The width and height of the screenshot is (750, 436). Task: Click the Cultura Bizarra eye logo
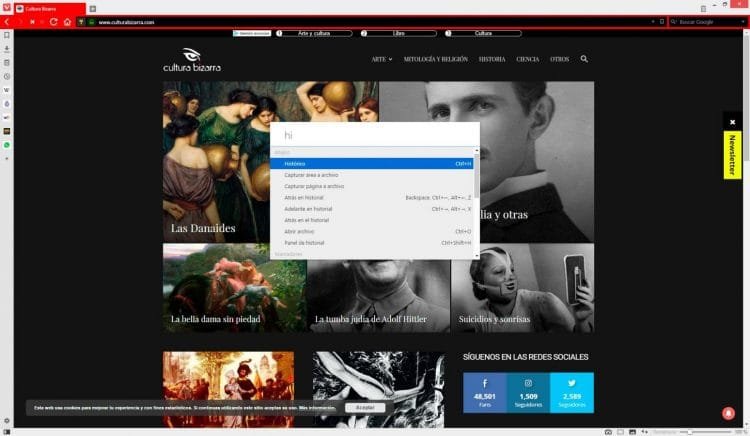pyautogui.click(x=192, y=60)
